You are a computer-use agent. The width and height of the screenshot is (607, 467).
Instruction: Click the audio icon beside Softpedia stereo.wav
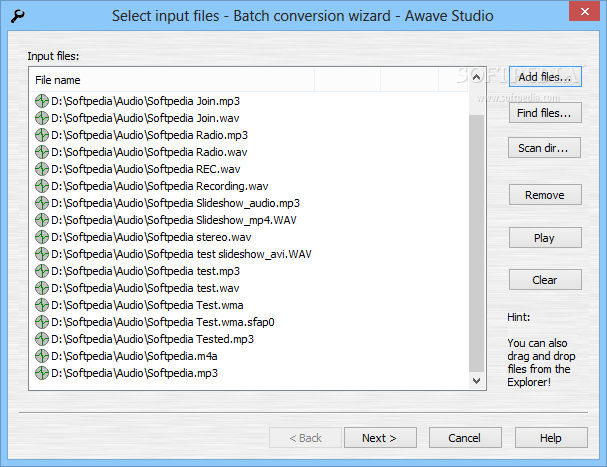[x=41, y=237]
